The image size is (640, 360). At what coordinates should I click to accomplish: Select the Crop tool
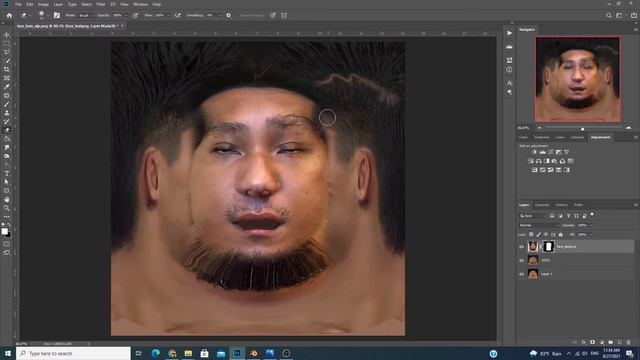(7, 69)
